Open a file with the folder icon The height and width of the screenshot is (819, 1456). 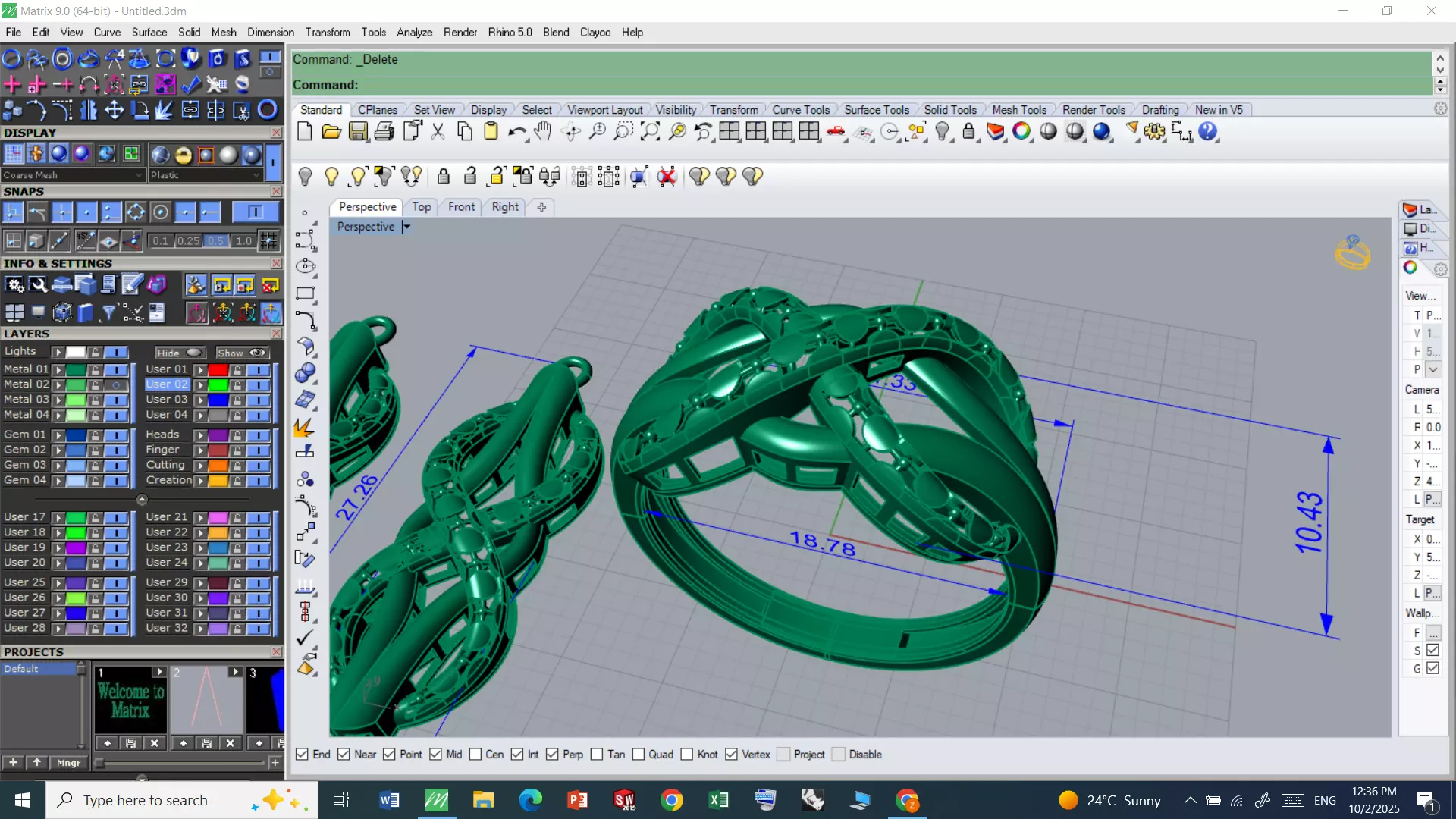pyautogui.click(x=331, y=132)
